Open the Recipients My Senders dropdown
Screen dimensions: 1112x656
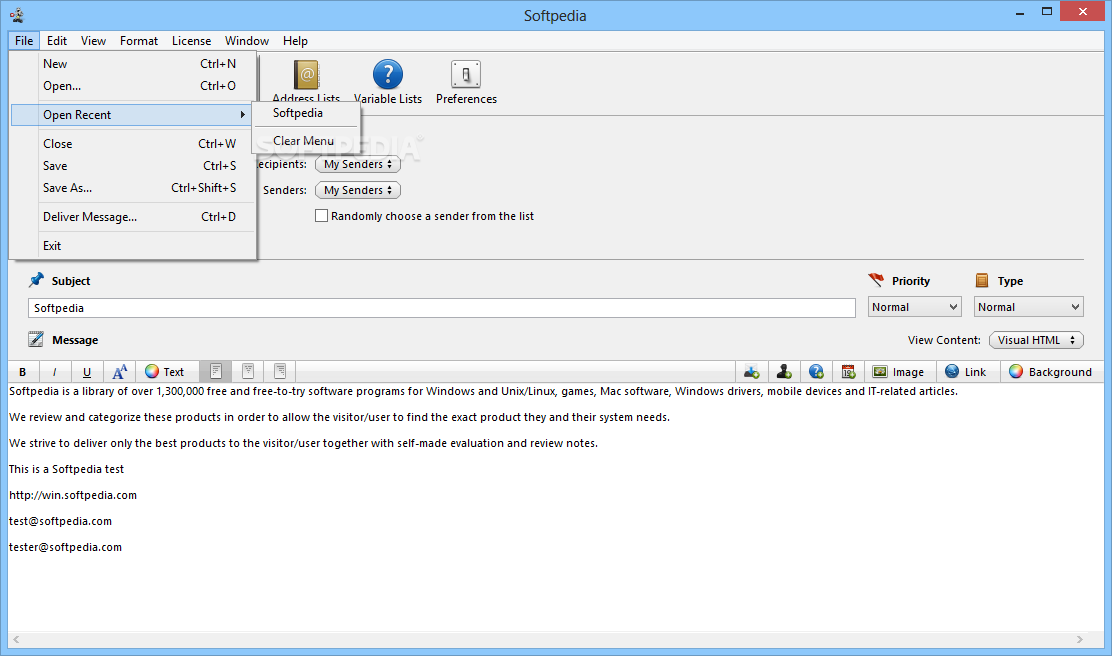point(357,164)
